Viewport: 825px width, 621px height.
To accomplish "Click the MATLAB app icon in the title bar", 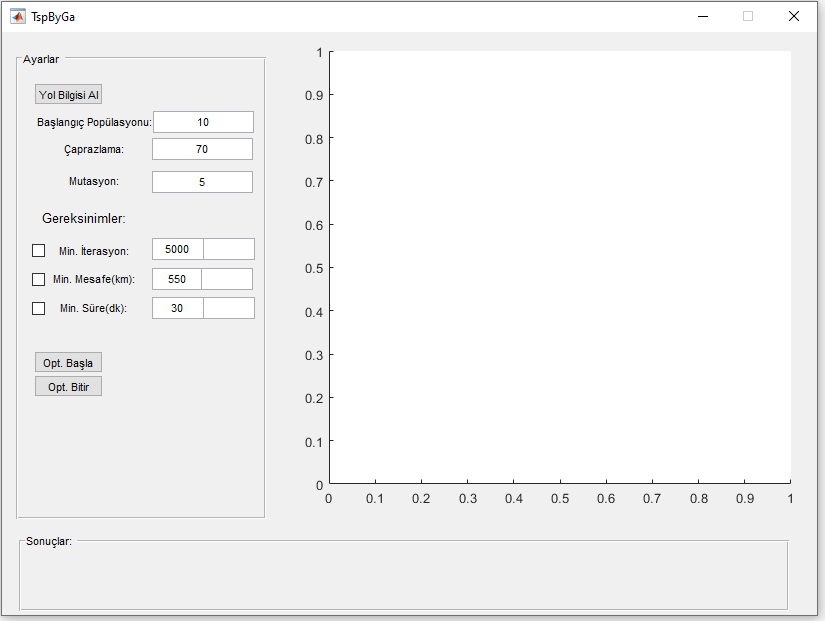I will (17, 16).
